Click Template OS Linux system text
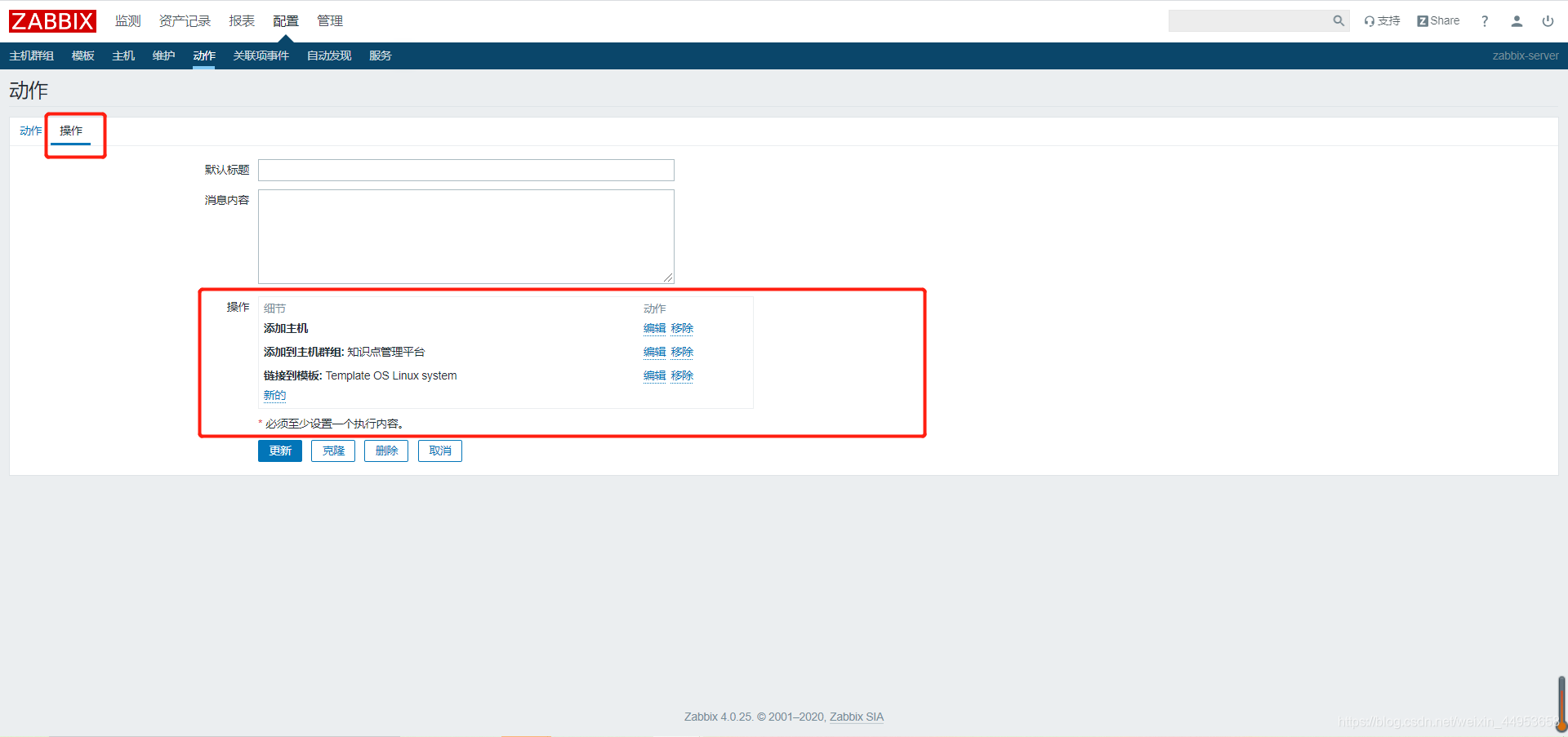 click(391, 375)
